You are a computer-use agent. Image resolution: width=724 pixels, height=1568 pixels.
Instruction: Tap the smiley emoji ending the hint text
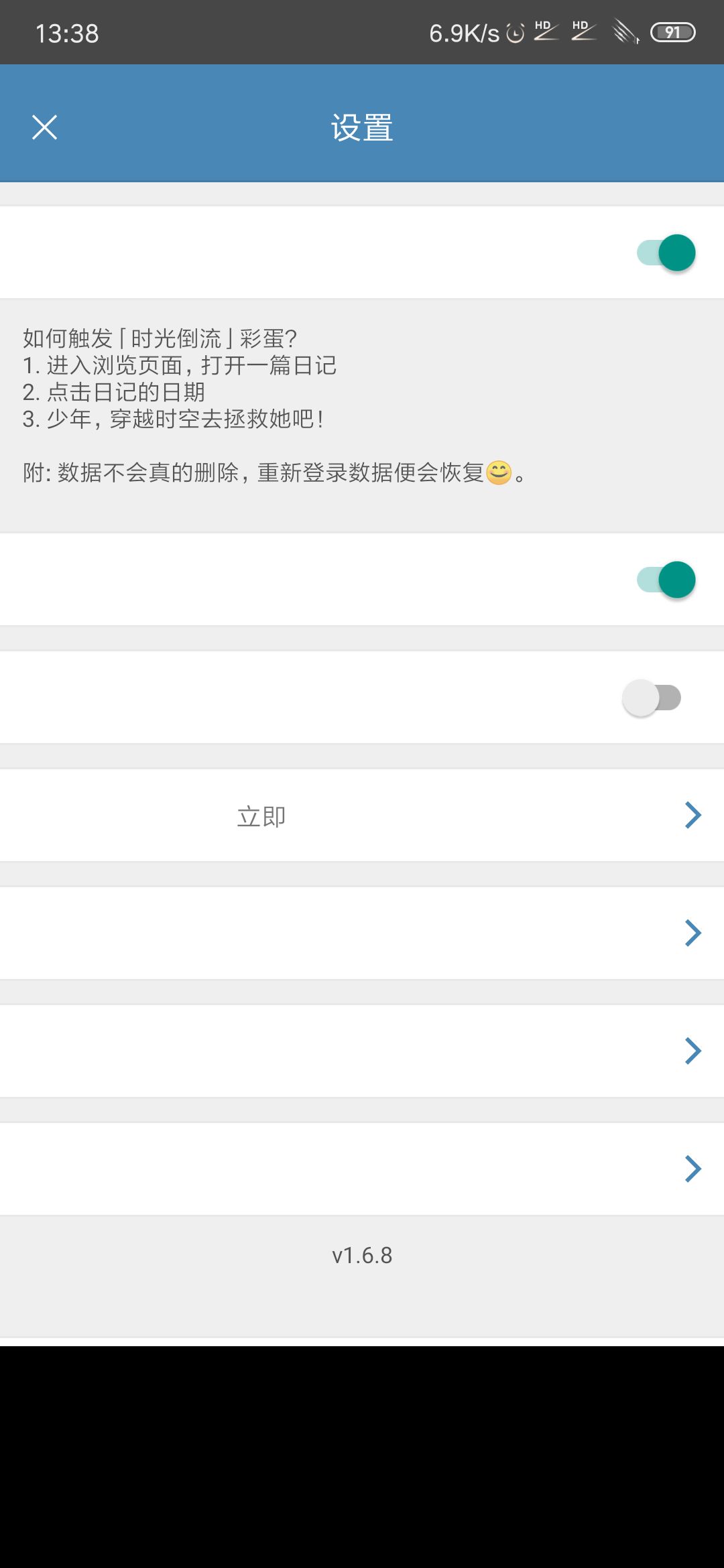click(499, 472)
